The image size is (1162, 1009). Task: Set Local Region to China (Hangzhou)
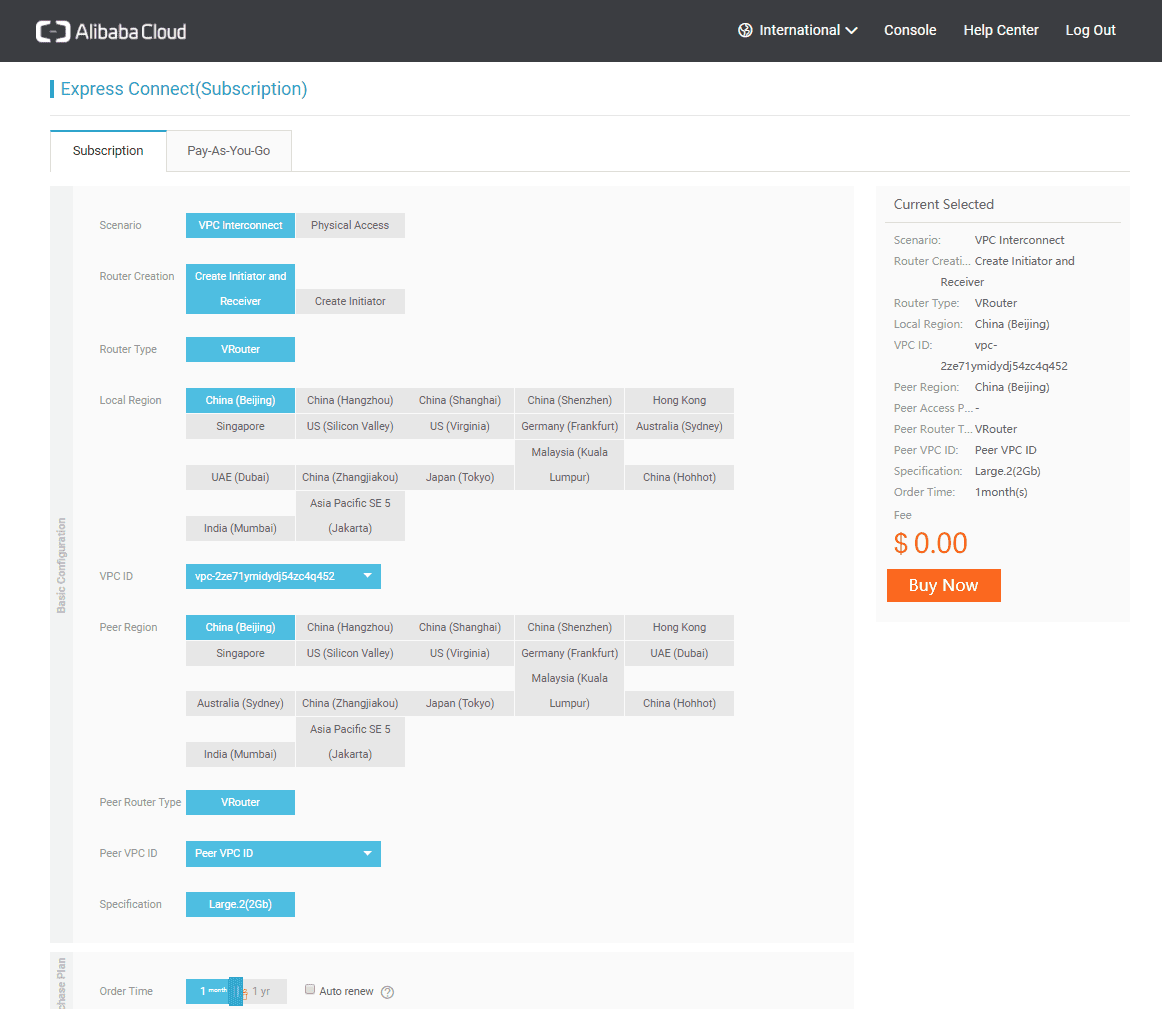[x=350, y=401]
